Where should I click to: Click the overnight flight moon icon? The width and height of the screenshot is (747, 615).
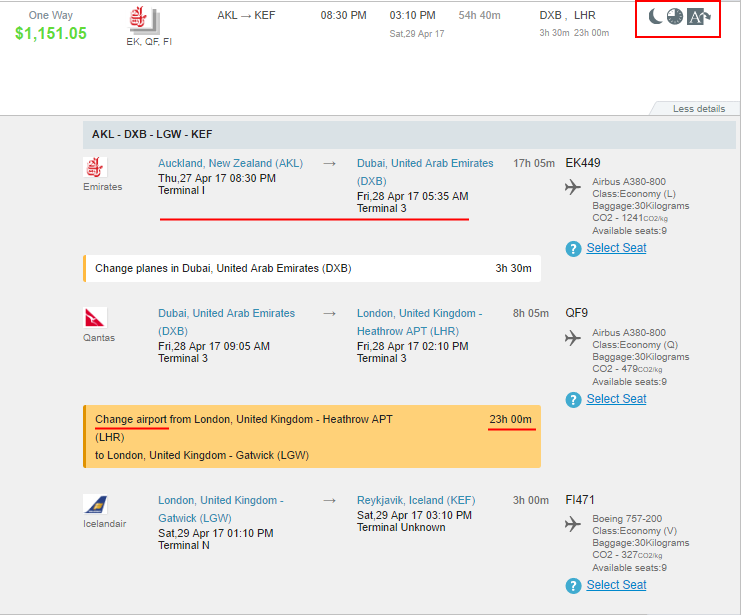(653, 17)
